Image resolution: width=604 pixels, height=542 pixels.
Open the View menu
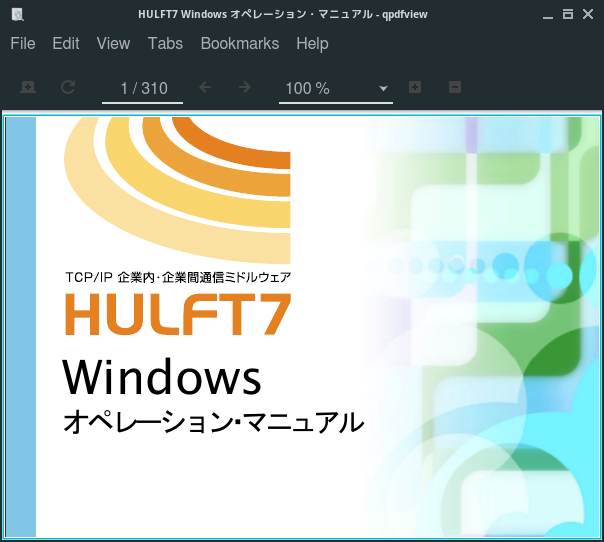pyautogui.click(x=113, y=44)
